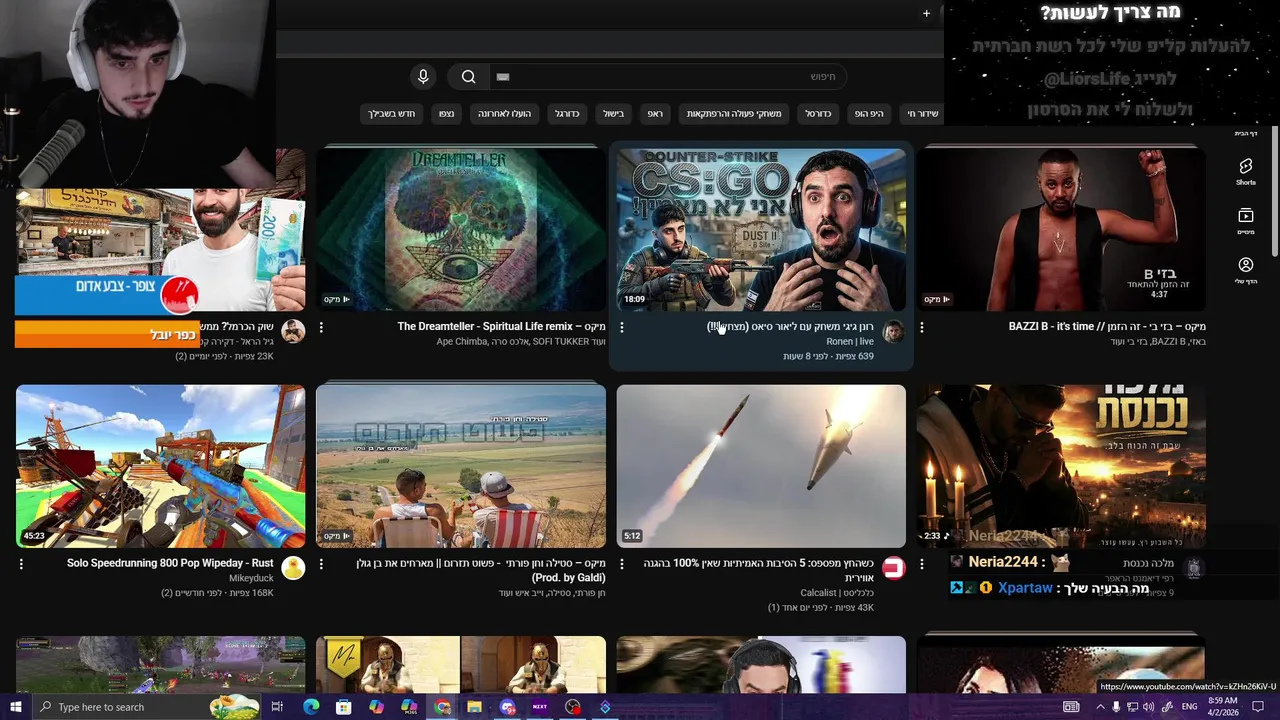Open Solo Speedrunning 800 Pop Wipeday title

[170, 563]
